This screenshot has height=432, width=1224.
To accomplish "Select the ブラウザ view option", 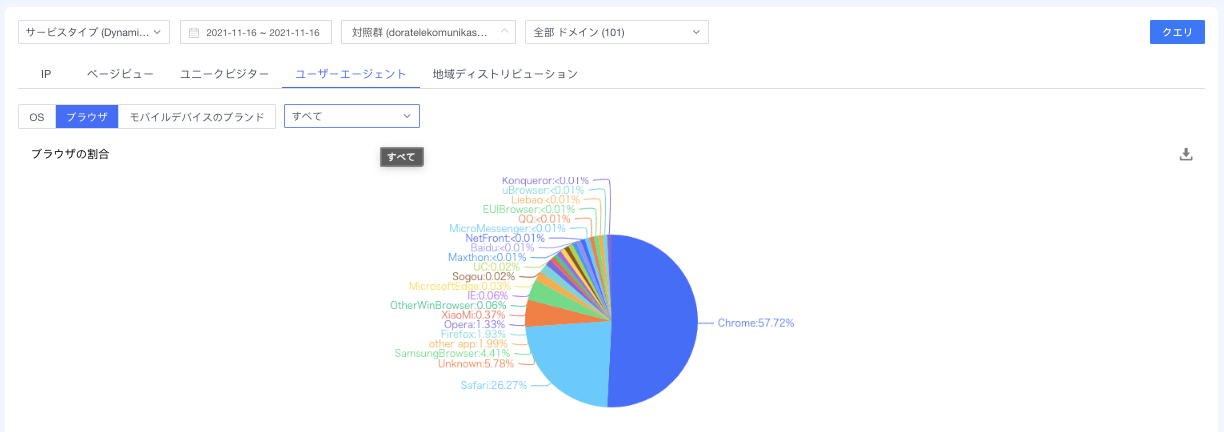I will pyautogui.click(x=87, y=117).
